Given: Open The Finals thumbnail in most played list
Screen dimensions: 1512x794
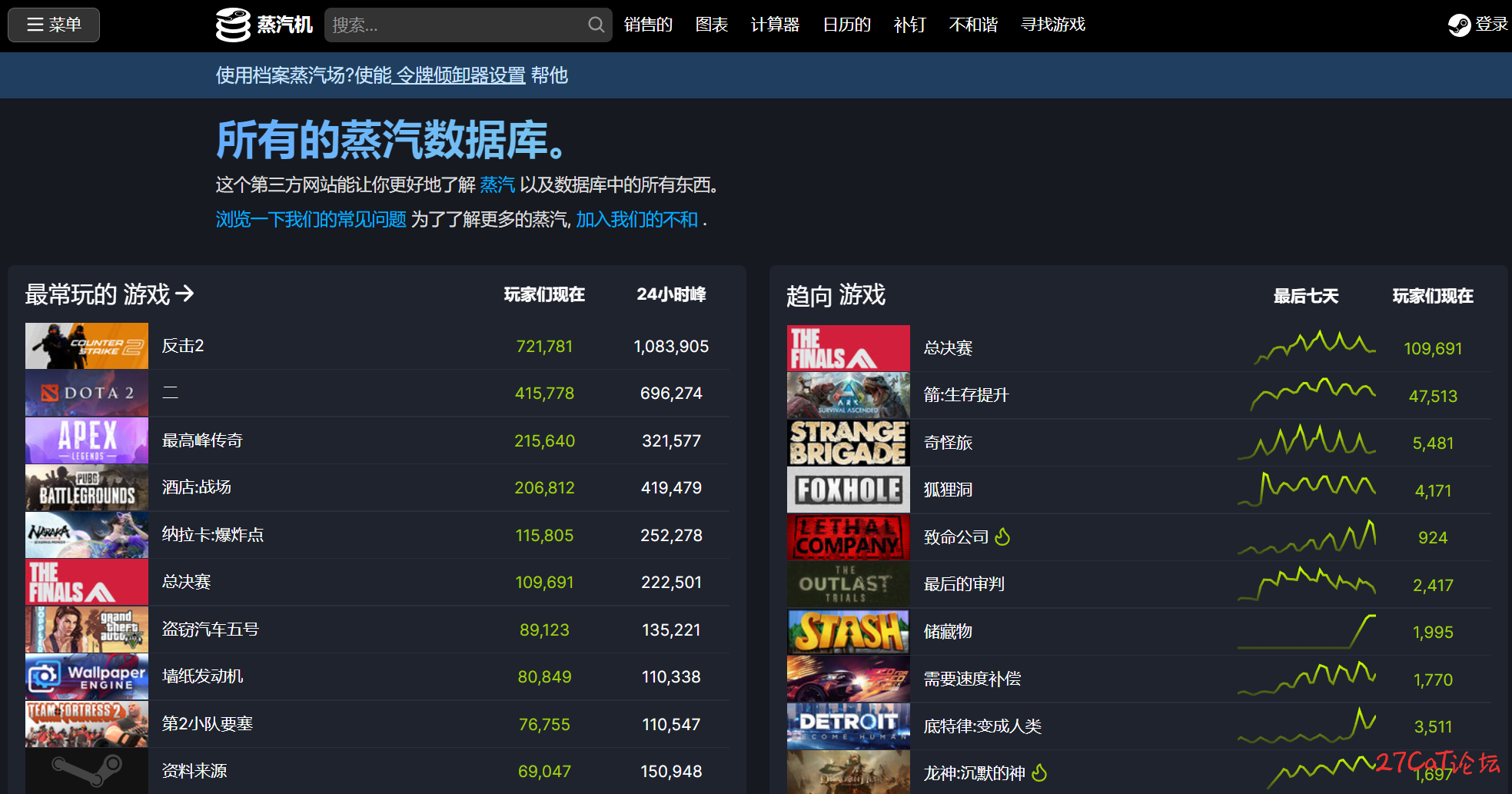Looking at the screenshot, I should pyautogui.click(x=87, y=582).
